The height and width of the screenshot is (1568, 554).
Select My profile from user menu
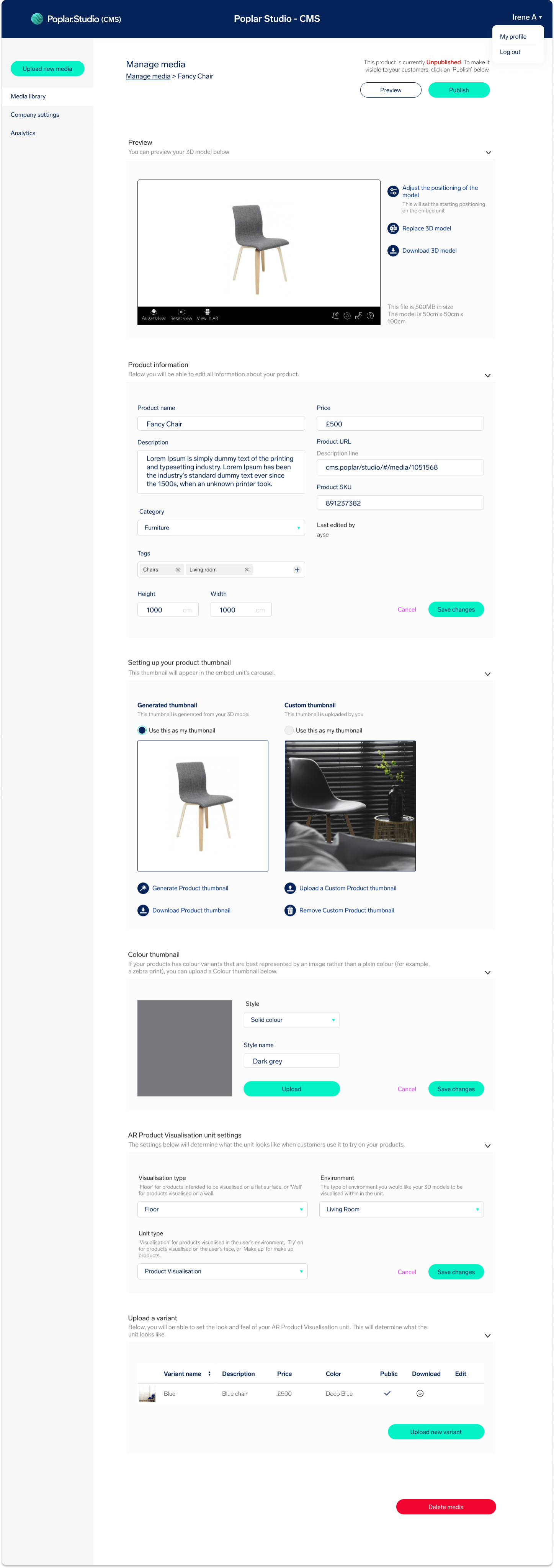[513, 36]
